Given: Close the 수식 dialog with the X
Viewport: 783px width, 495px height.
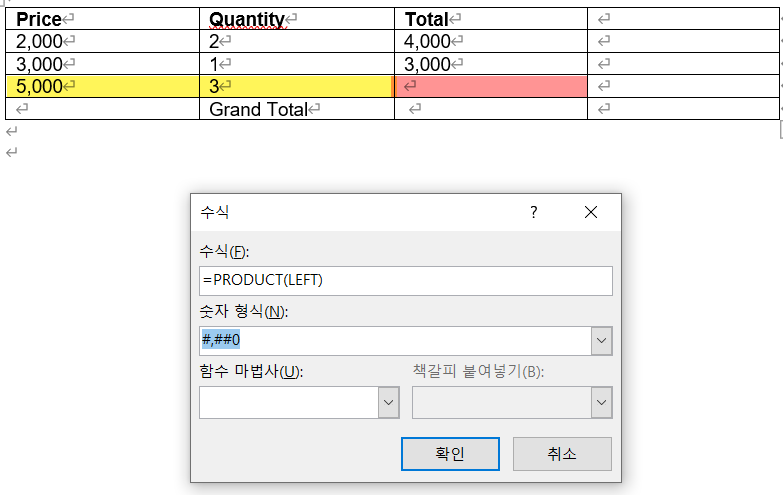Looking at the screenshot, I should pyautogui.click(x=591, y=212).
